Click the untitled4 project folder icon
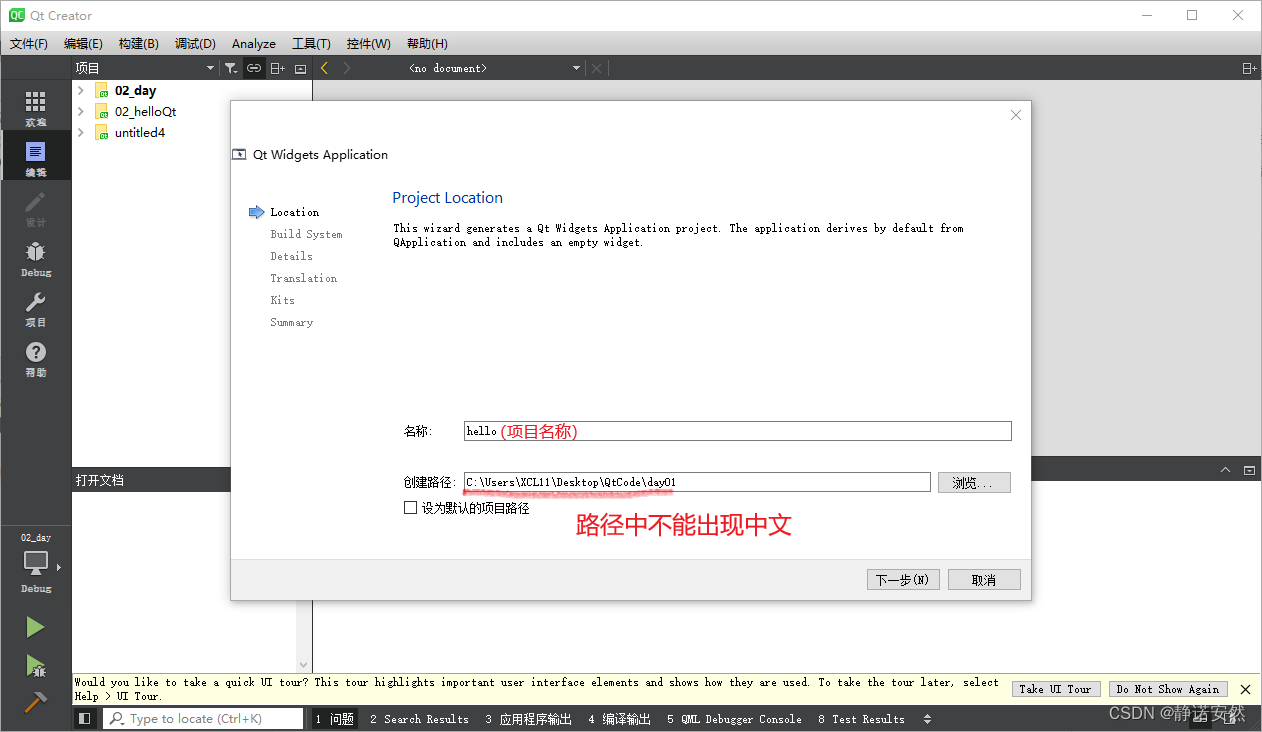 (x=101, y=132)
